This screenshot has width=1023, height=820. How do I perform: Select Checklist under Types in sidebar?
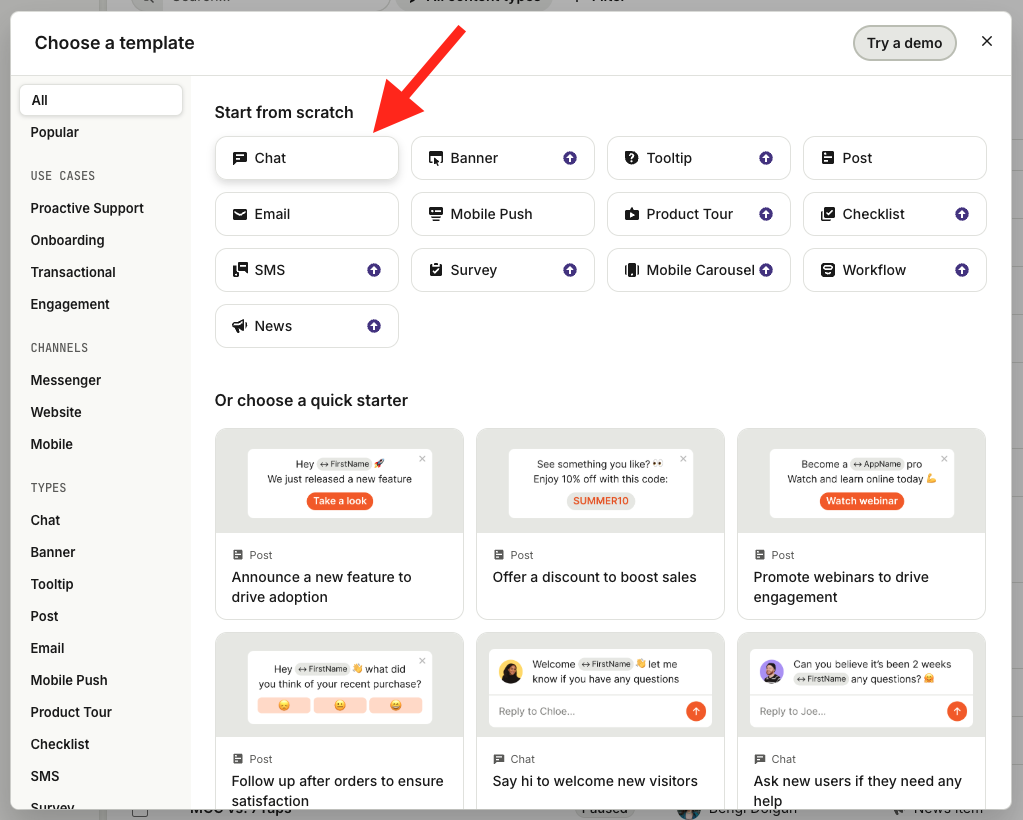(x=60, y=744)
